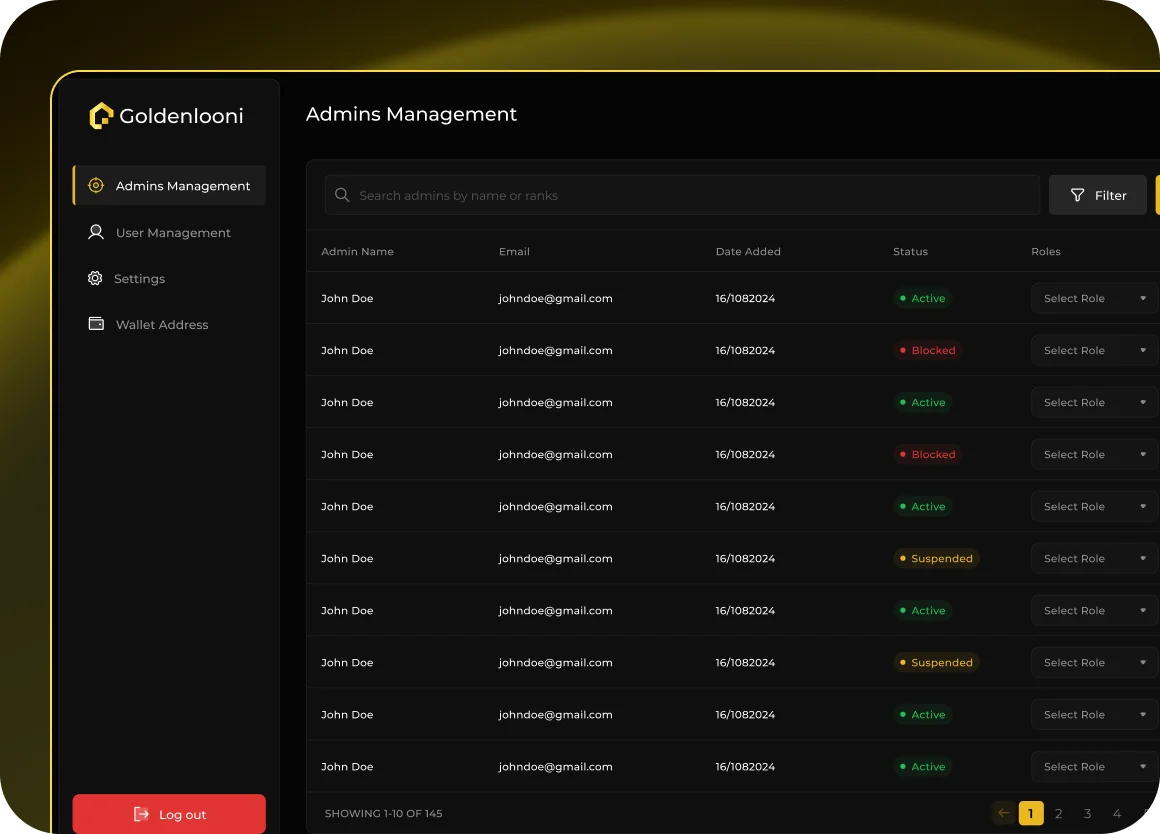
Task: Click the Goldenlooni logo icon
Action: click(x=101, y=116)
